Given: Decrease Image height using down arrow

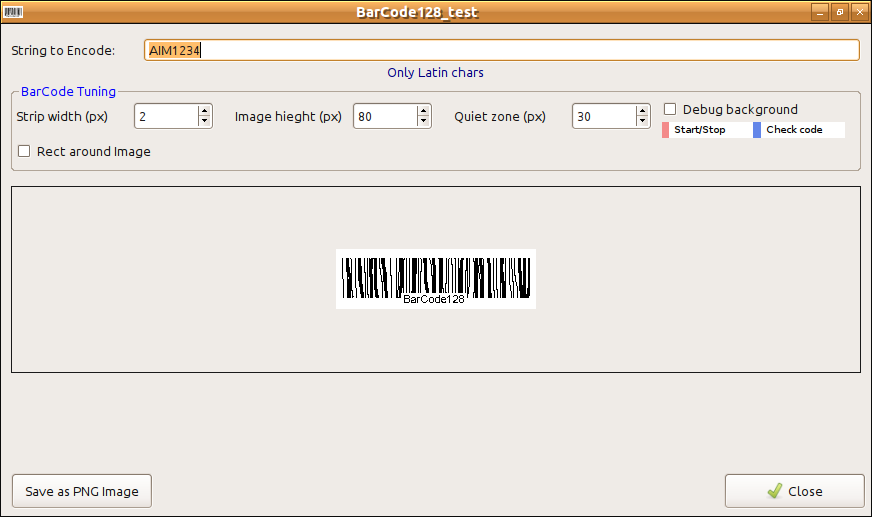Looking at the screenshot, I should coord(423,122).
